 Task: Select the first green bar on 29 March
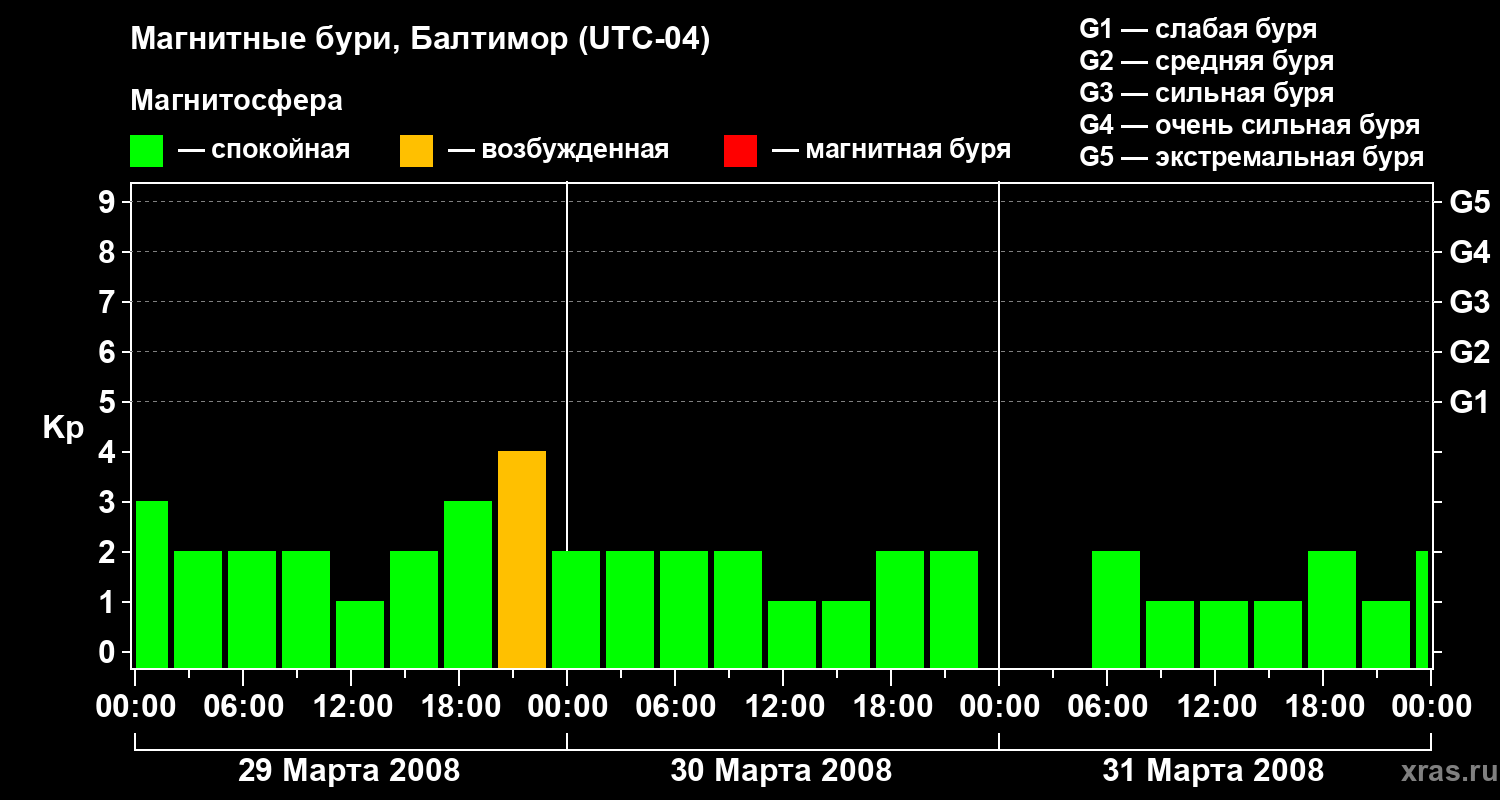tap(152, 584)
